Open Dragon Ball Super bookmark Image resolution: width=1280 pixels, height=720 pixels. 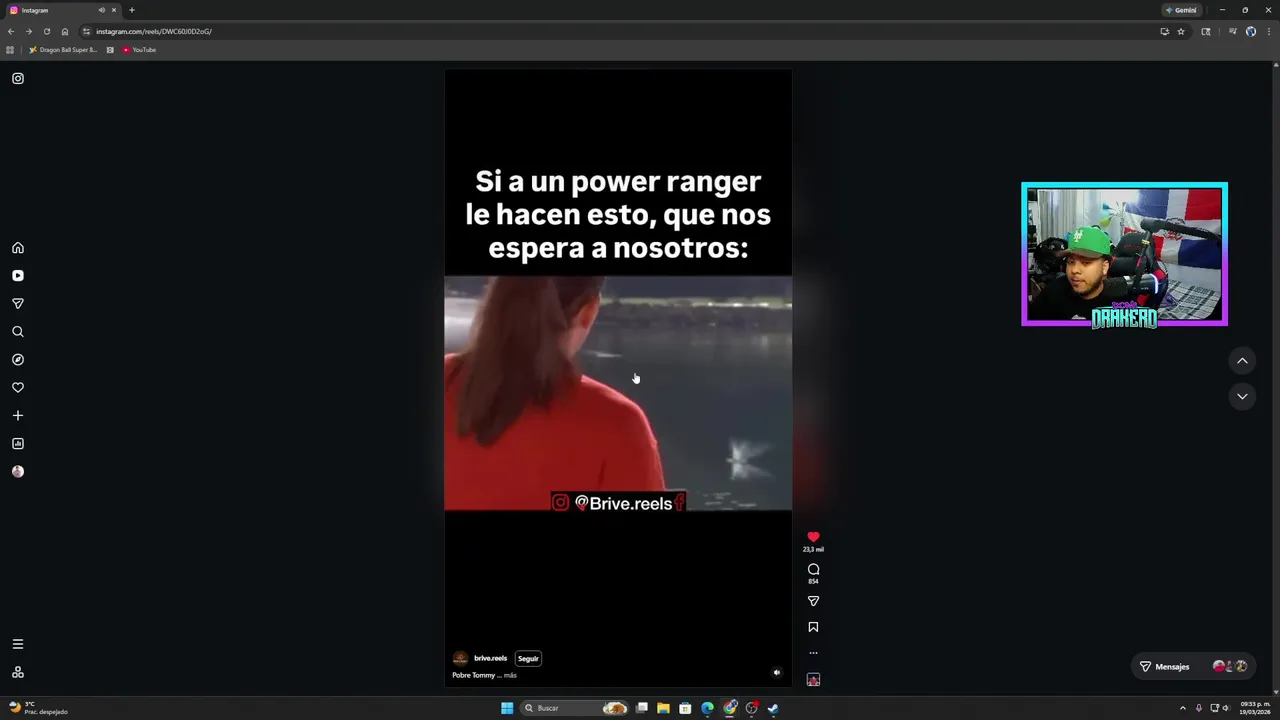point(63,50)
